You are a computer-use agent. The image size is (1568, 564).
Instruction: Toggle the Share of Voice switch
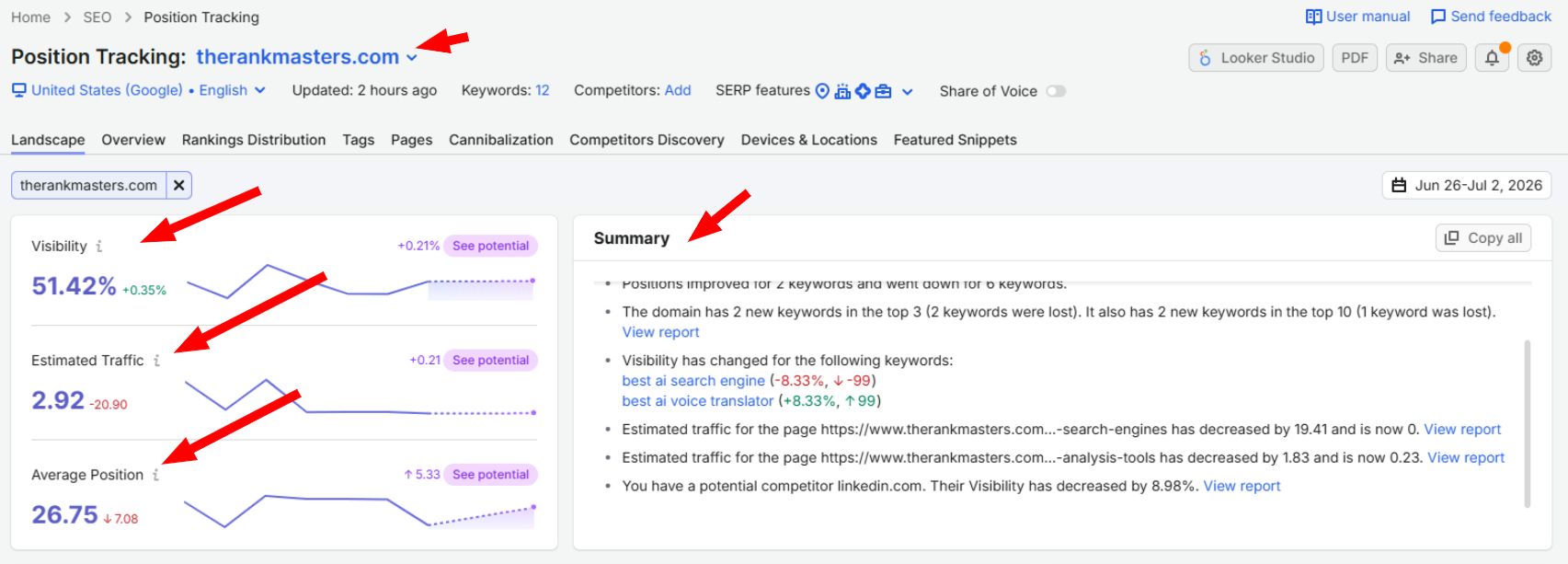[x=1056, y=91]
